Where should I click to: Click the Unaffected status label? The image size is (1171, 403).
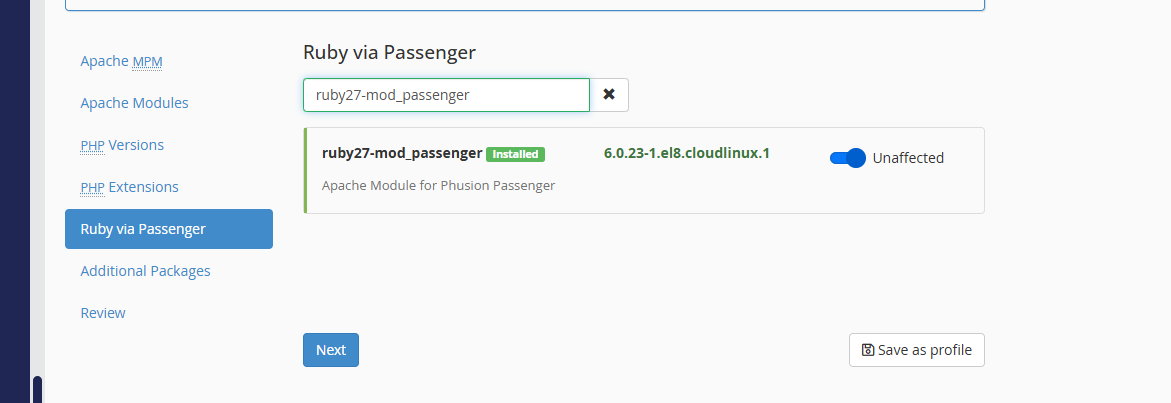coord(908,158)
